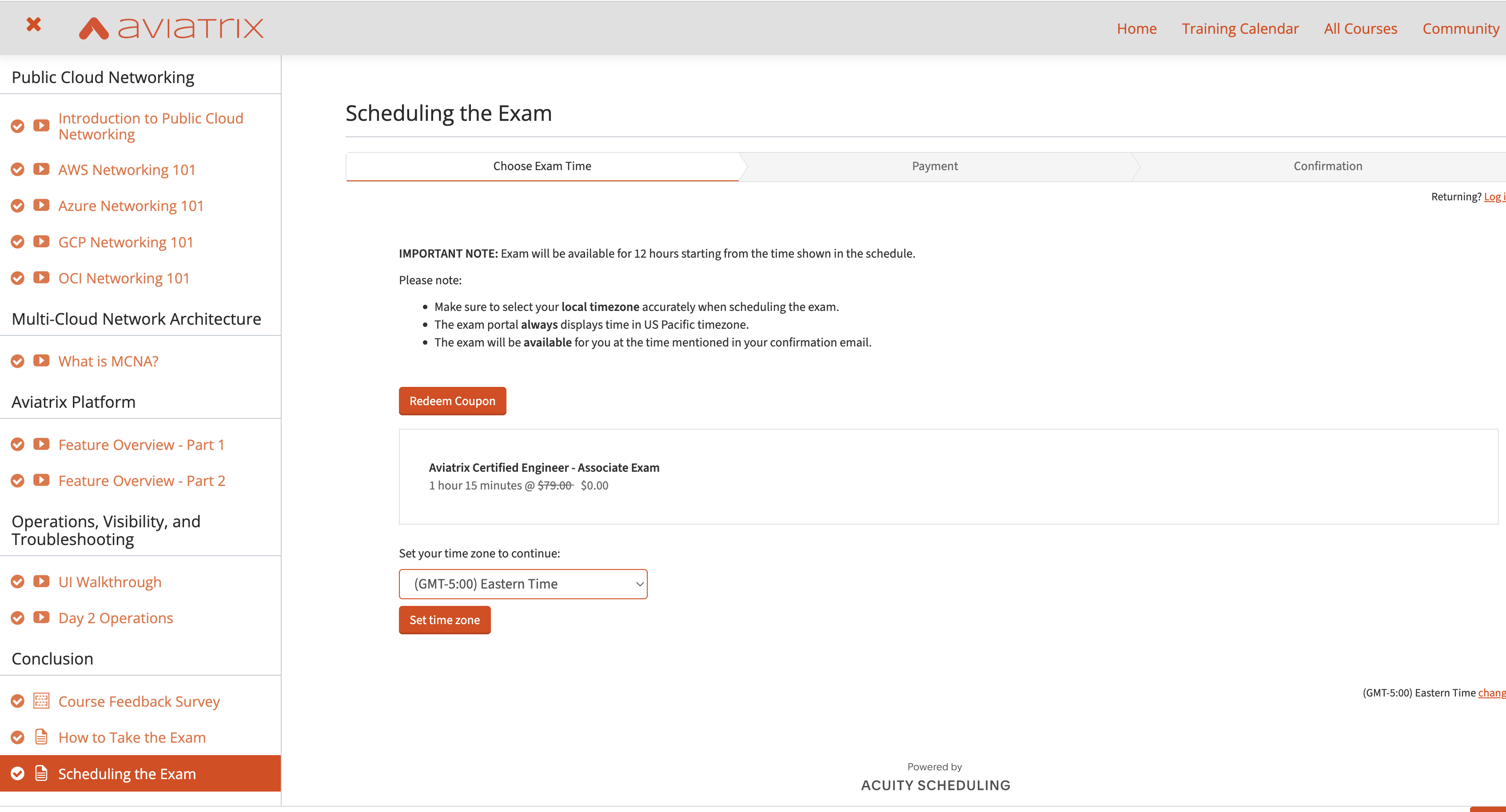The height and width of the screenshot is (812, 1506).
Task: Select the Confirmation step tab
Action: (1328, 167)
